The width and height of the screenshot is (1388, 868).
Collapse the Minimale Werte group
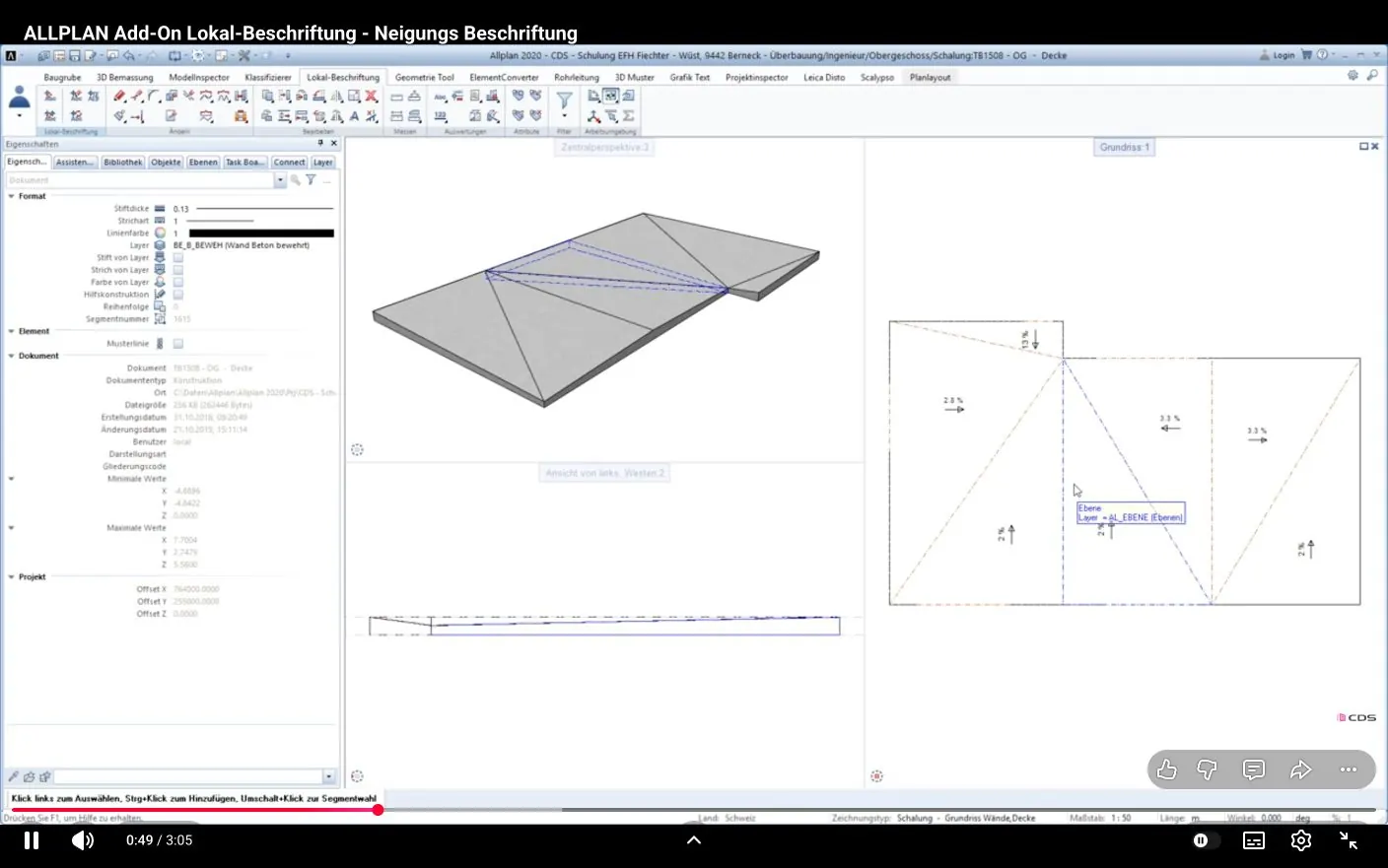pos(12,479)
